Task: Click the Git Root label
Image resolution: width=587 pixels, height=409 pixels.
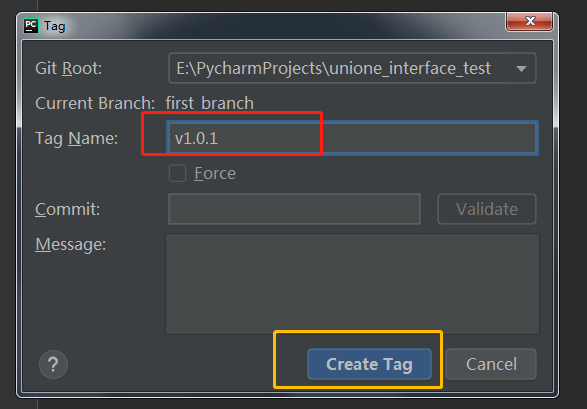Action: coord(69,68)
